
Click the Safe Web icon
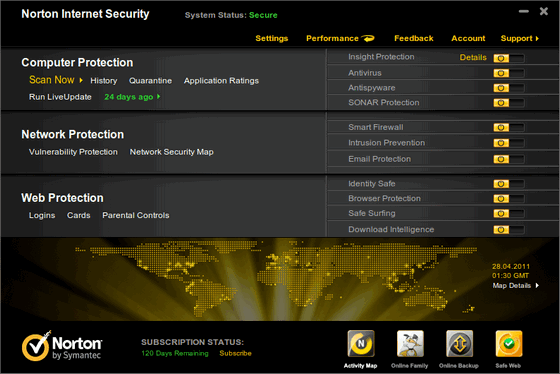(509, 344)
